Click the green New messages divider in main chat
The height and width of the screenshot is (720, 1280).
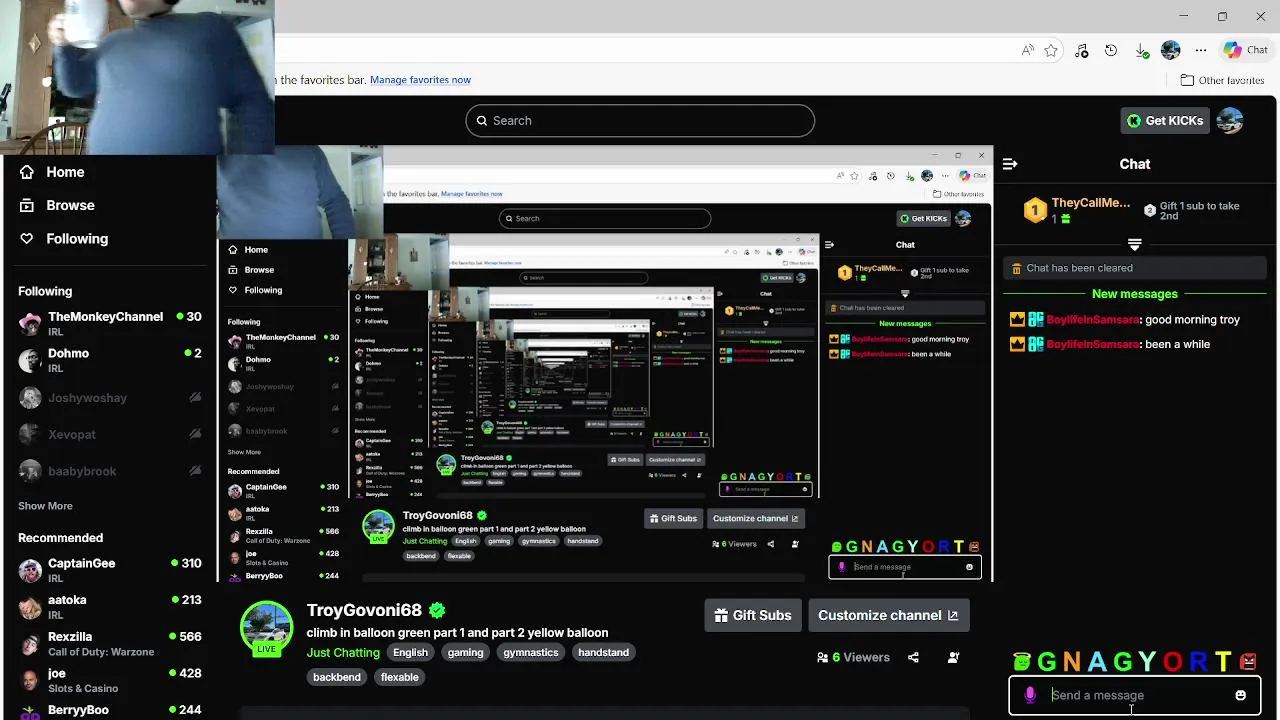1135,294
